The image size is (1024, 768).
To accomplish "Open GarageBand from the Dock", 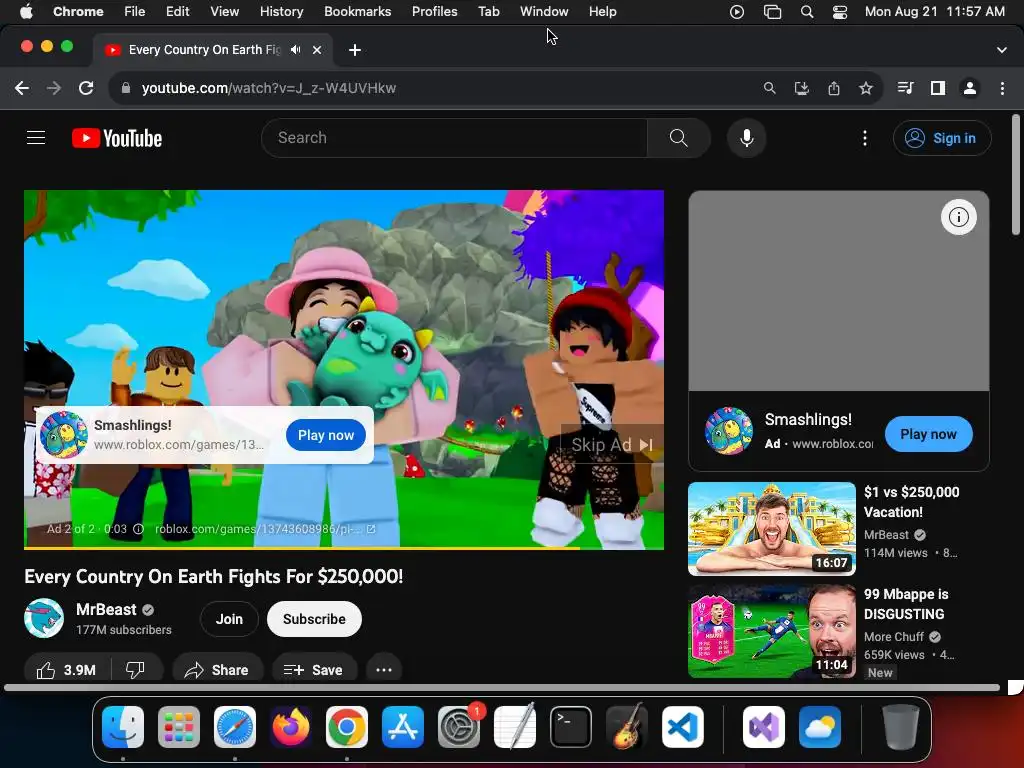I will coord(627,727).
